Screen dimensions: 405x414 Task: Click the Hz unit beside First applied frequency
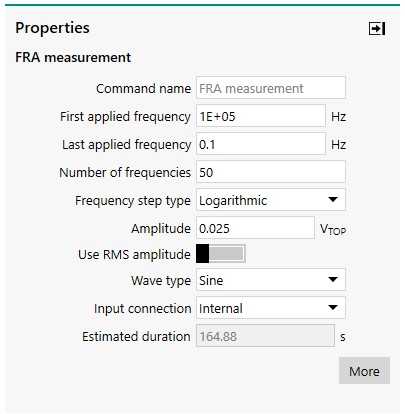click(338, 117)
